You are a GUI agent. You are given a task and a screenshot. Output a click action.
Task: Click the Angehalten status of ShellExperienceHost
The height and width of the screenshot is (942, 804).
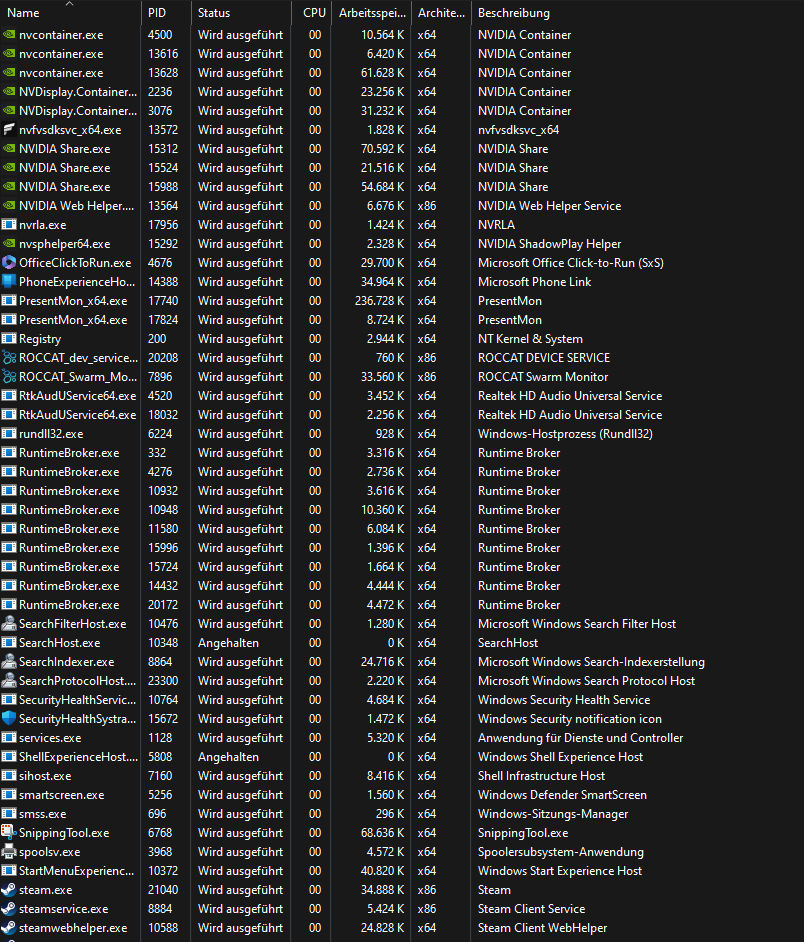(x=228, y=757)
